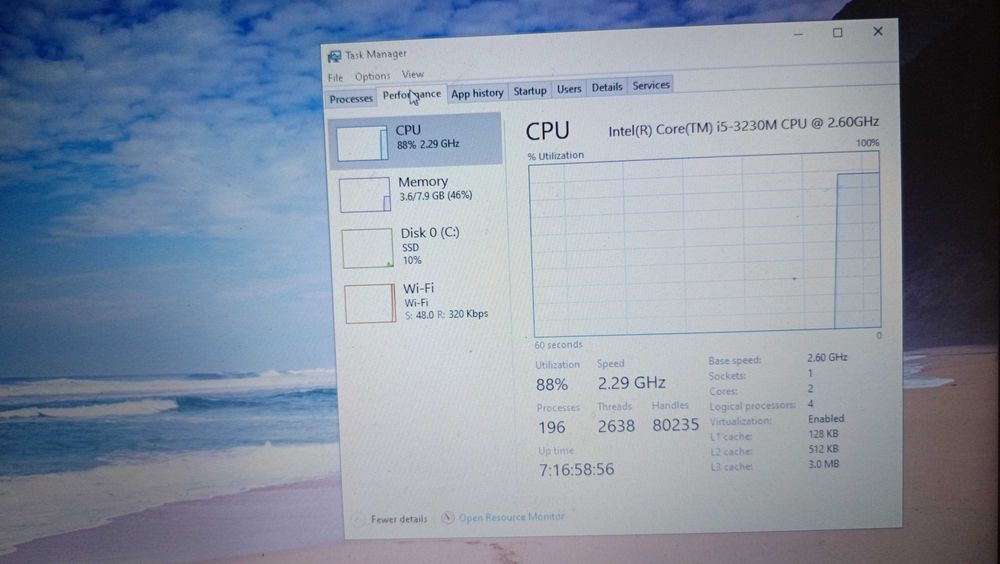Click the Virtualization Enabled value
1000x564 pixels.
point(826,419)
